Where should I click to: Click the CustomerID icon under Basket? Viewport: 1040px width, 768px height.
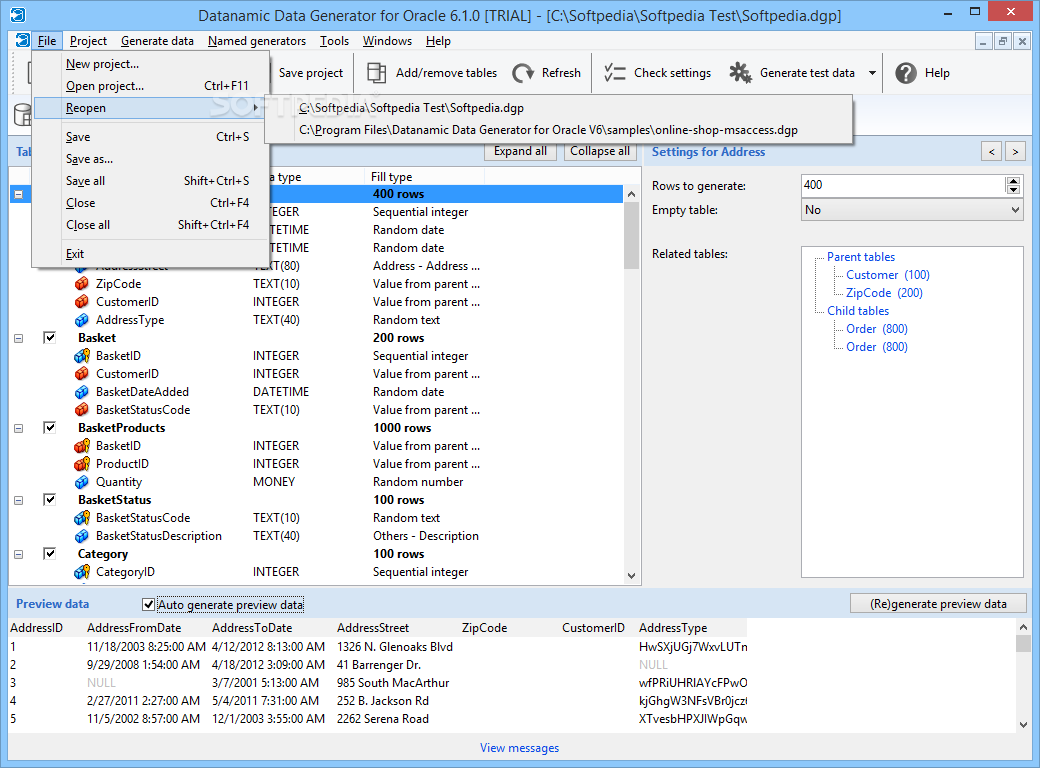pos(82,374)
